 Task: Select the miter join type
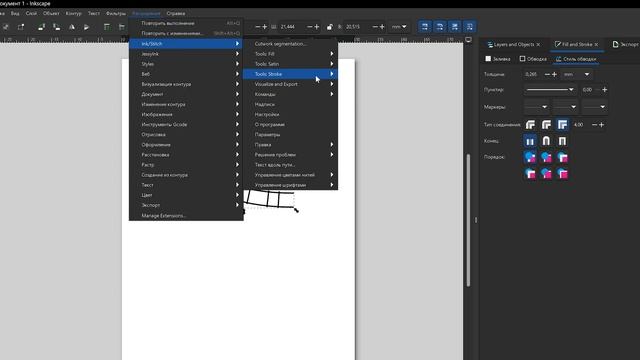(x=562, y=124)
